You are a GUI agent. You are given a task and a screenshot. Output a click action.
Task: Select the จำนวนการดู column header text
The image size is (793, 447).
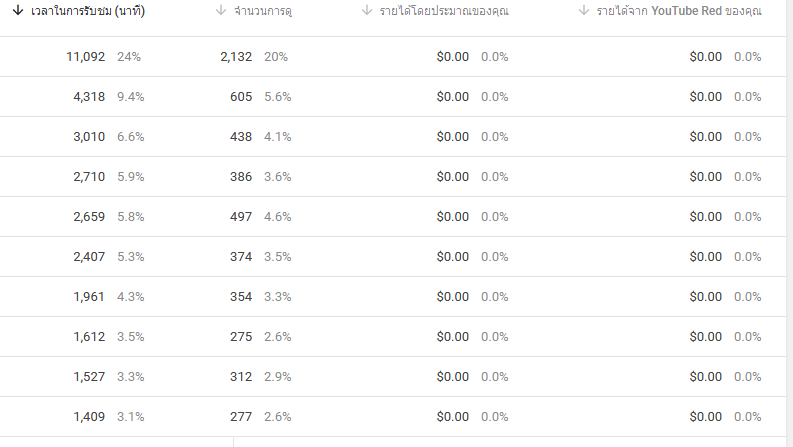[x=271, y=12]
